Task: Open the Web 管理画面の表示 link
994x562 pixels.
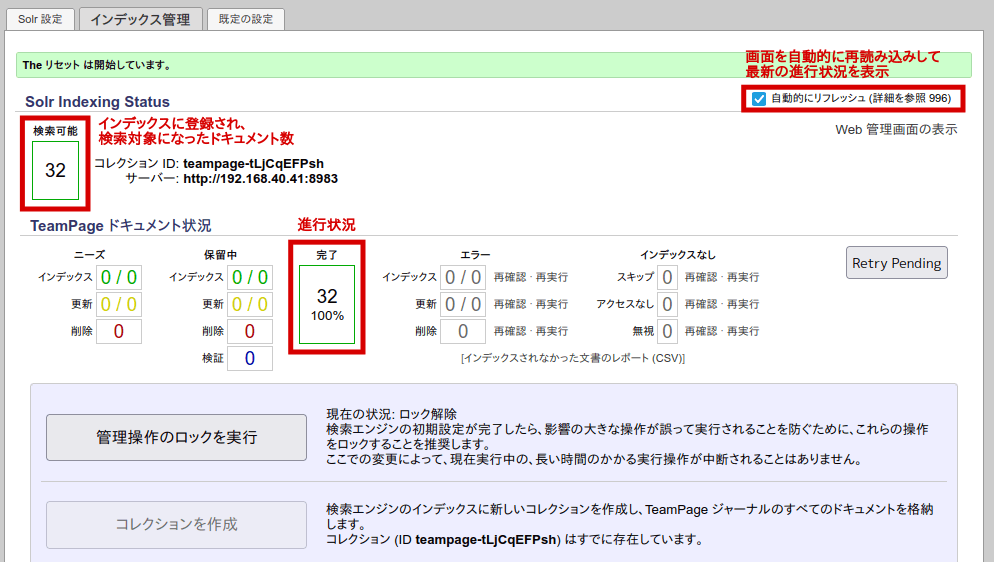Action: tap(896, 129)
